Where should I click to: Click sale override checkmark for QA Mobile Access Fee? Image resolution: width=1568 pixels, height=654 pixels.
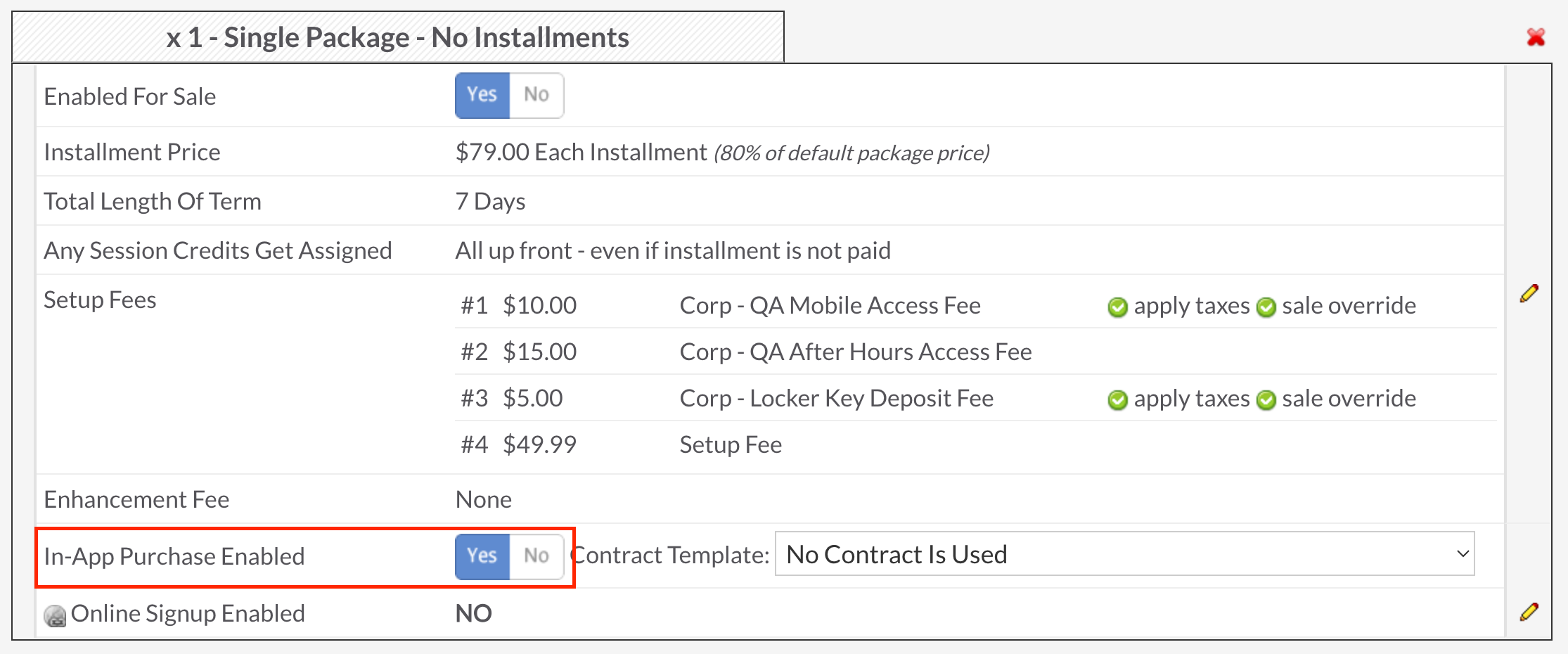(x=1266, y=307)
